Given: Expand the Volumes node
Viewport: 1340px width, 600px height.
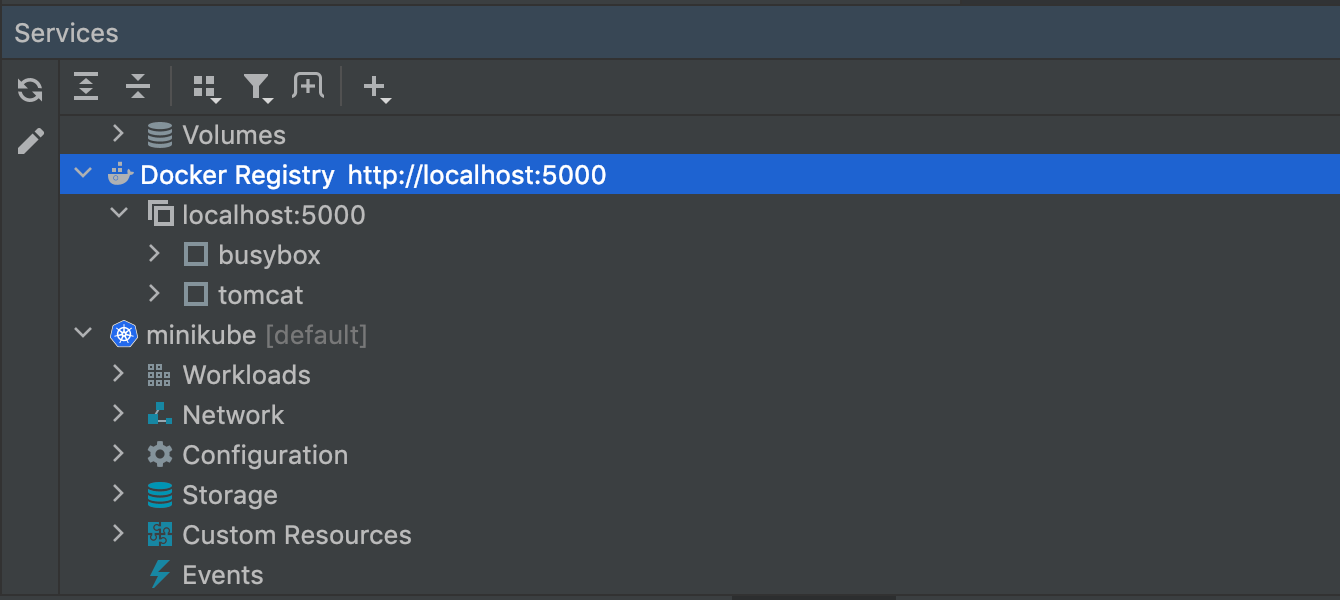Looking at the screenshot, I should [118, 134].
